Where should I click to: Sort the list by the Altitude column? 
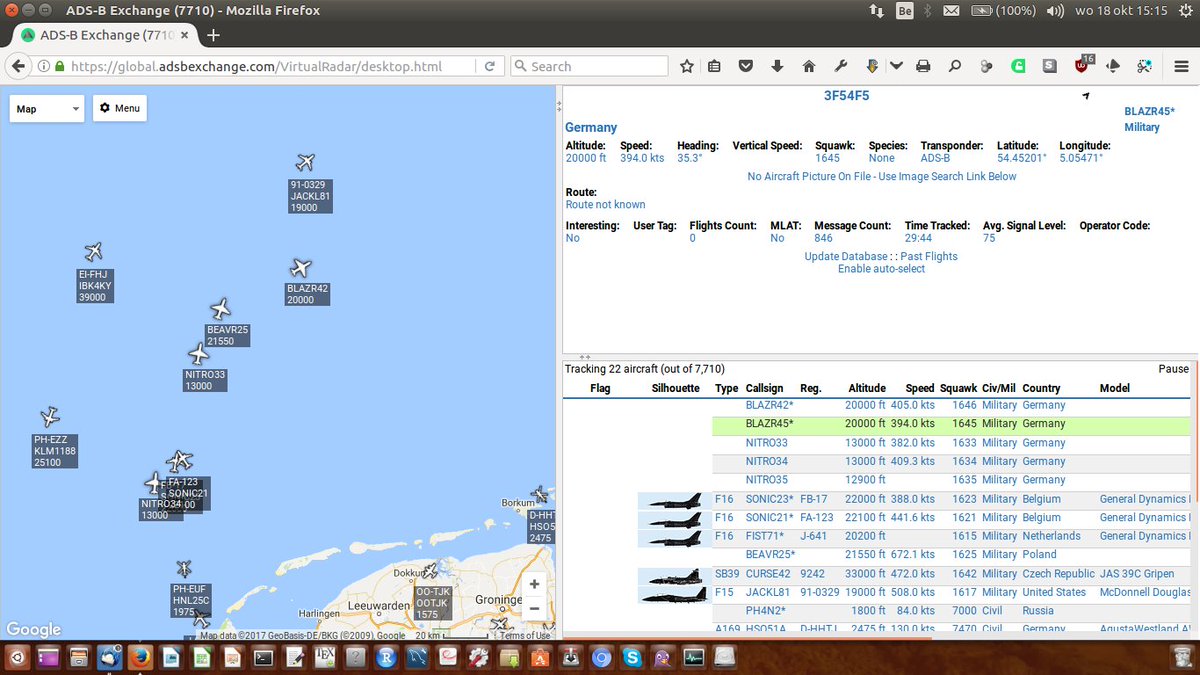tap(866, 388)
